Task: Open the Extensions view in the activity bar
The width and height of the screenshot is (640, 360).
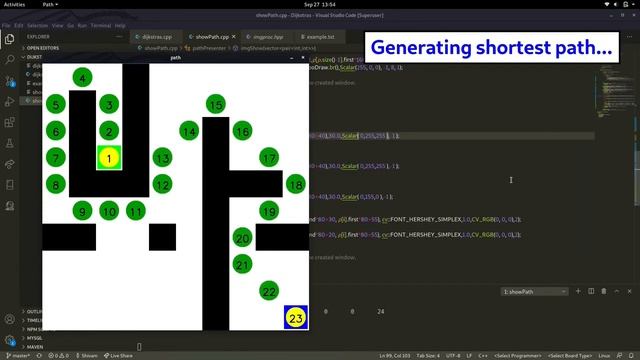Action: point(9,122)
